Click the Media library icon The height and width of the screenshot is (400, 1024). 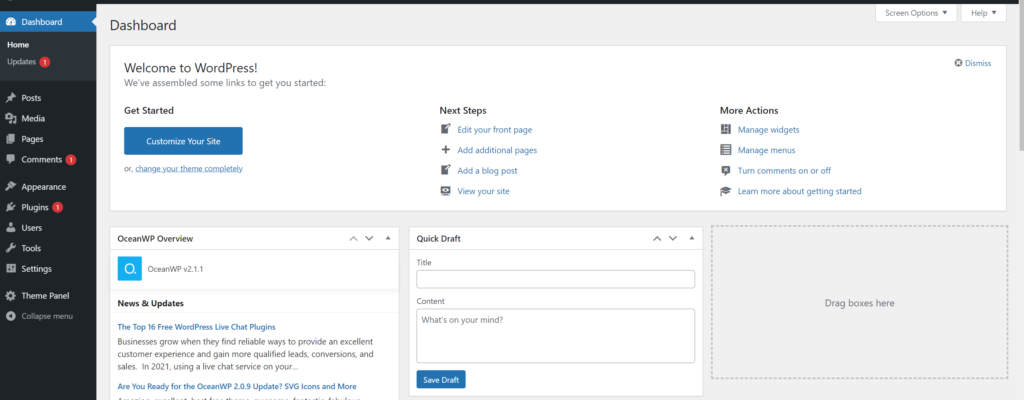[10, 118]
